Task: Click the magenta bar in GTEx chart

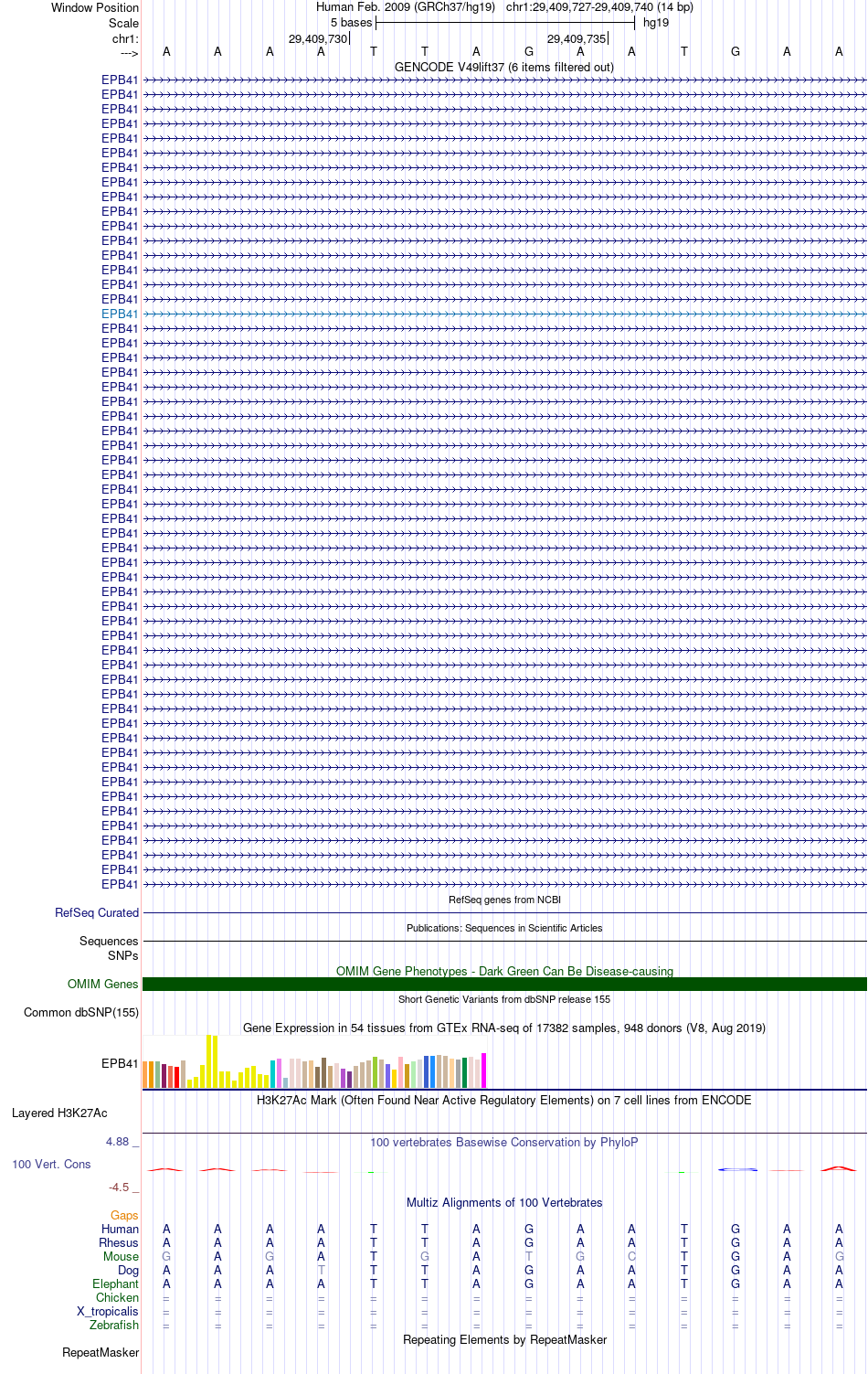Action: [x=483, y=1070]
